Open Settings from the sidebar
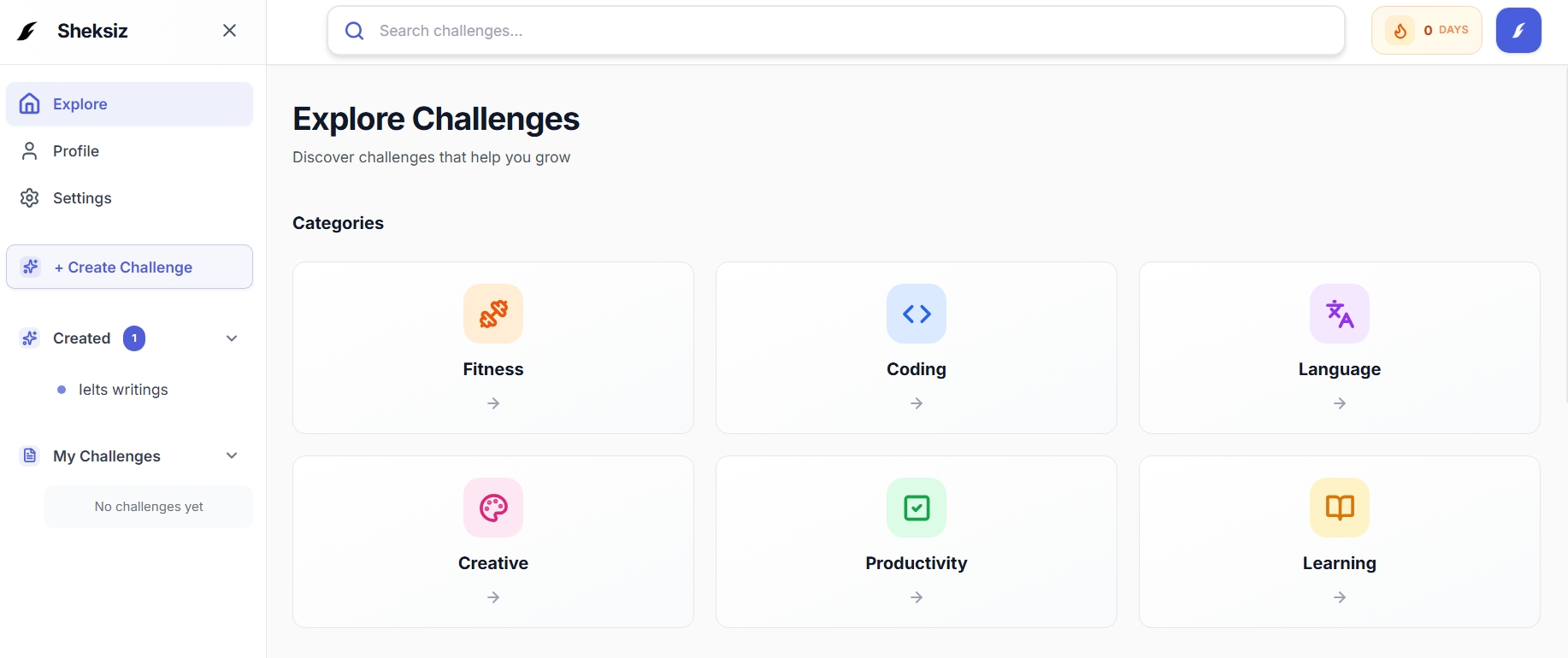The width and height of the screenshot is (1568, 658). [82, 198]
